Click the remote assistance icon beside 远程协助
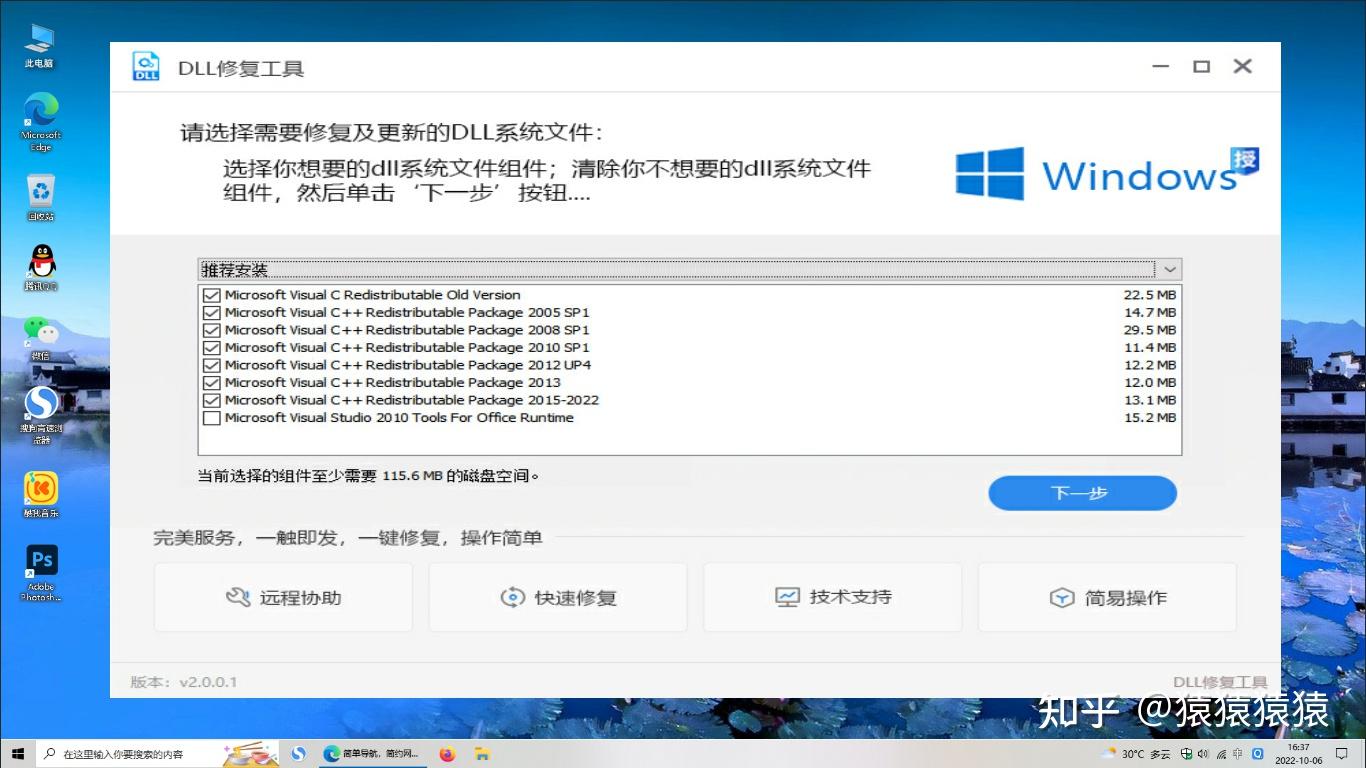This screenshot has height=768, width=1366. [x=238, y=598]
